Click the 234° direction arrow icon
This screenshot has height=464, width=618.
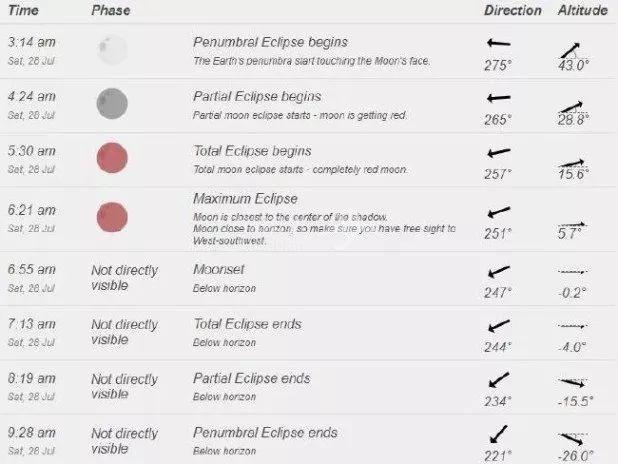click(x=499, y=380)
